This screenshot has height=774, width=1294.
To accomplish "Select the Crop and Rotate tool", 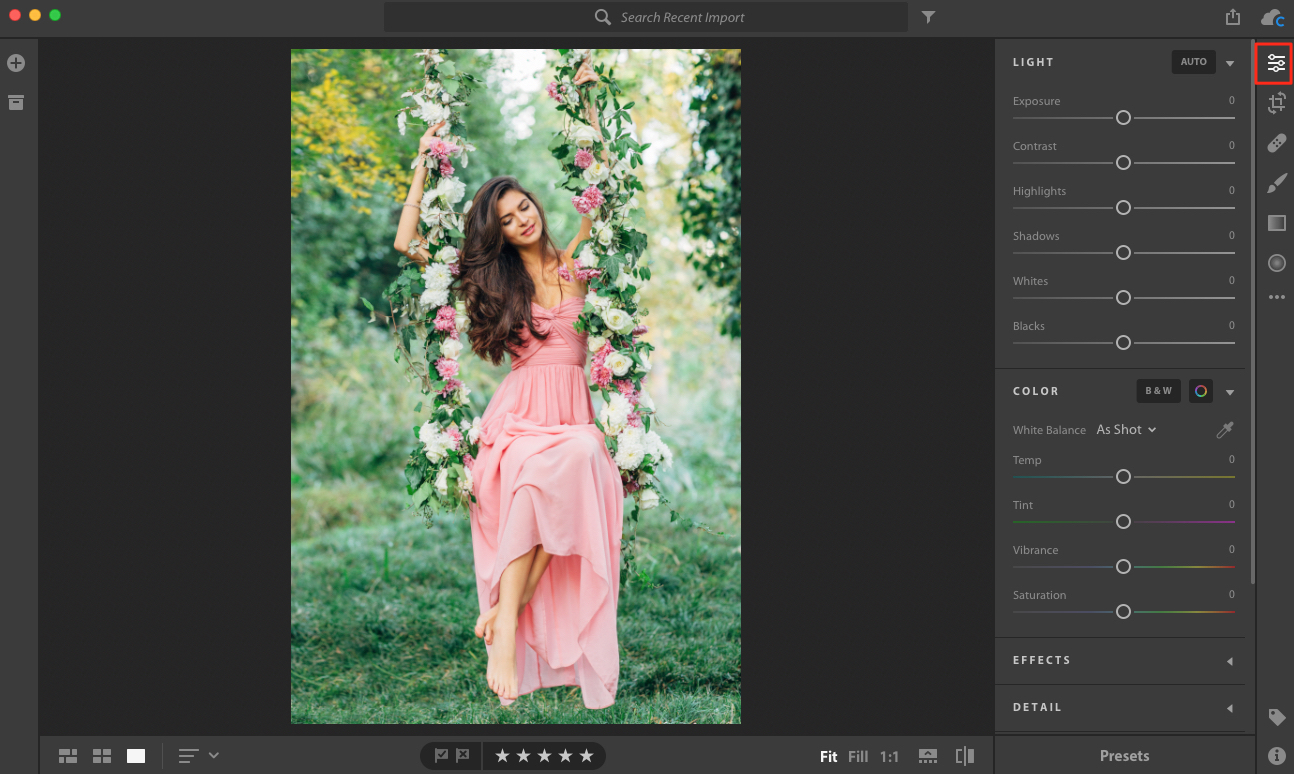I will click(x=1276, y=102).
